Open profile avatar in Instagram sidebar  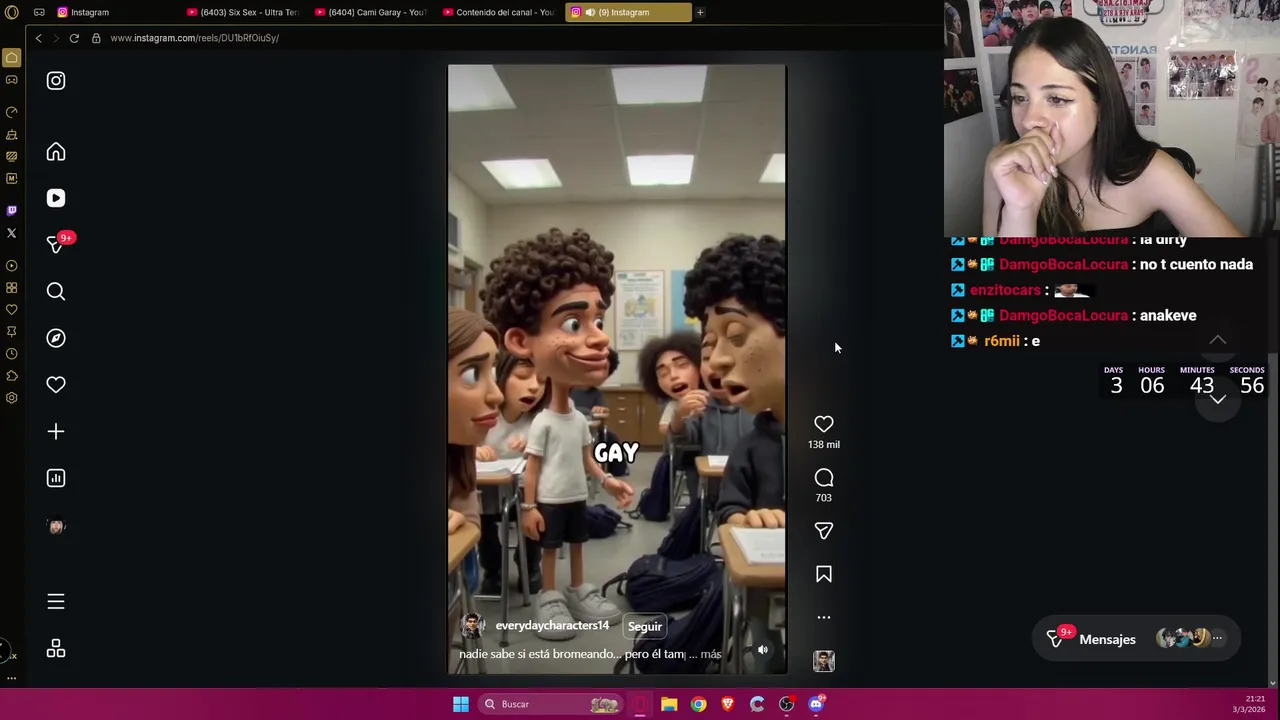[56, 526]
